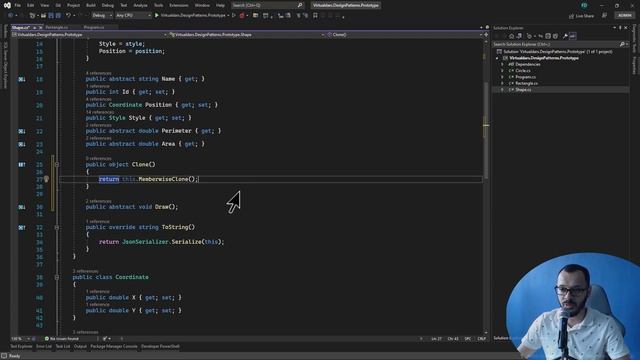The image size is (640, 360).
Task: Click inheritance margin icon beside Perimeter property
Action: coord(22,131)
